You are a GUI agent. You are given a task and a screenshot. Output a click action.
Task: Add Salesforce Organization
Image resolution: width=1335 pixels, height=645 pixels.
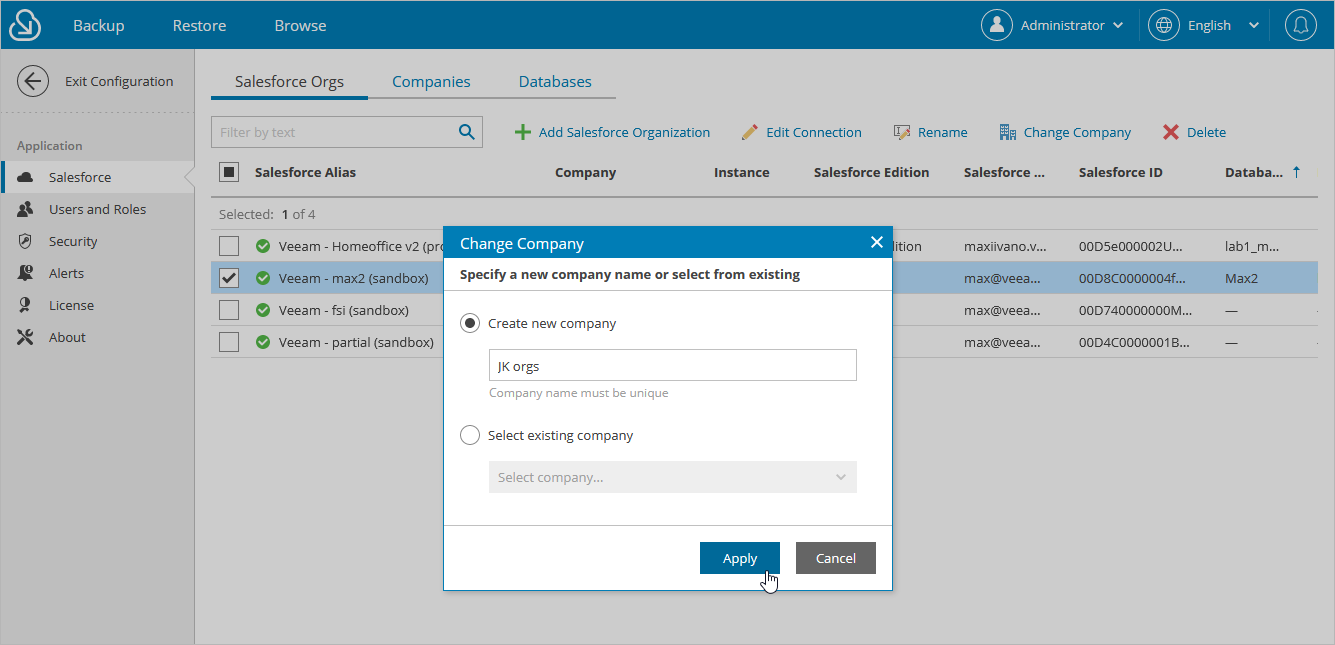pyautogui.click(x=612, y=132)
